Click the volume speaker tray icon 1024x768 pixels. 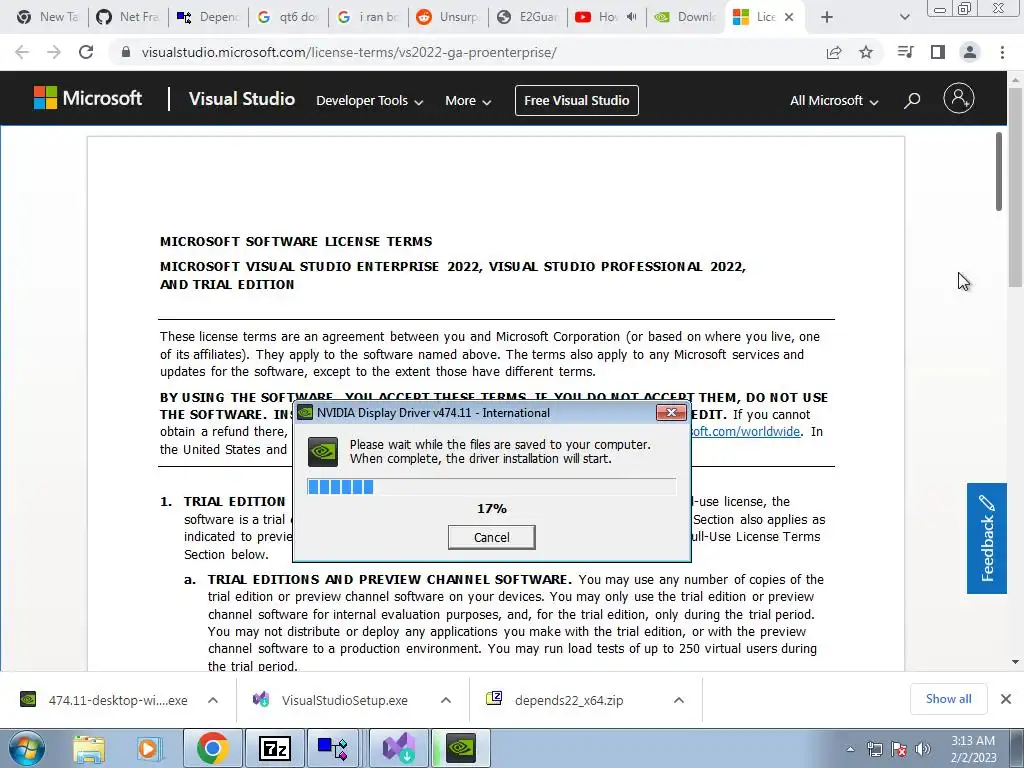(x=923, y=749)
